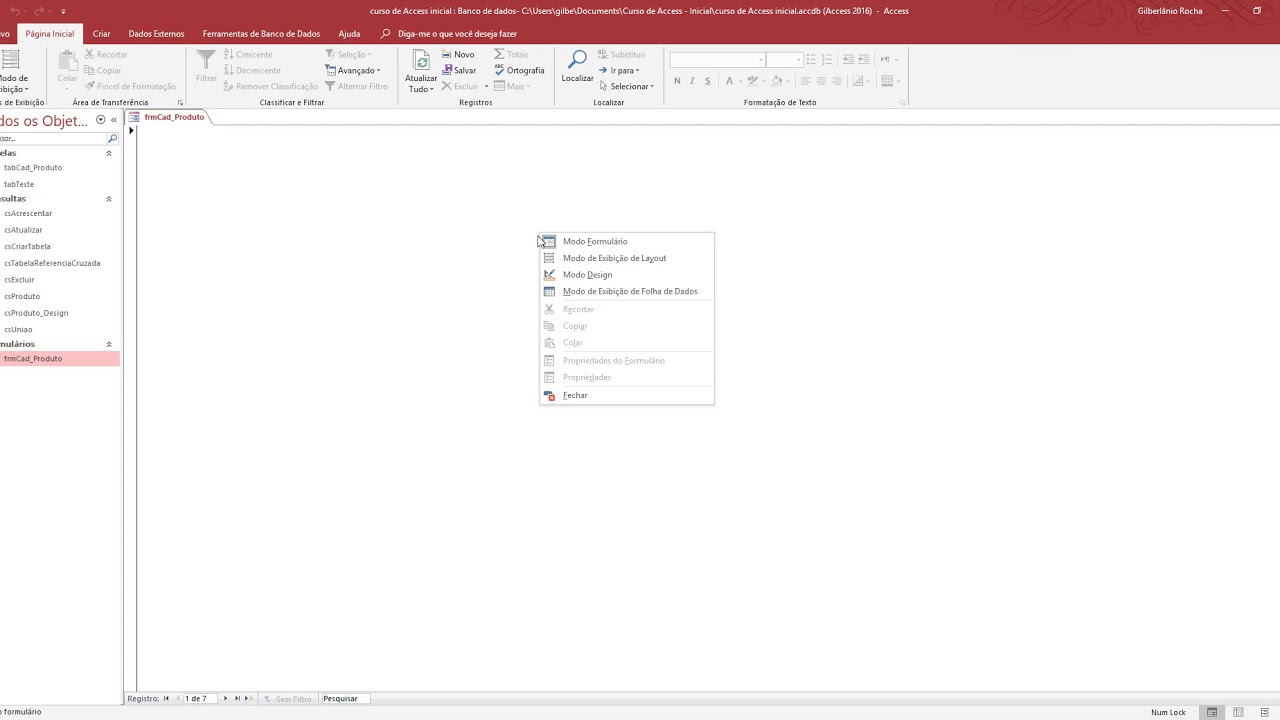Switch to Layout view in status bar
1280x720 pixels.
point(1239,712)
